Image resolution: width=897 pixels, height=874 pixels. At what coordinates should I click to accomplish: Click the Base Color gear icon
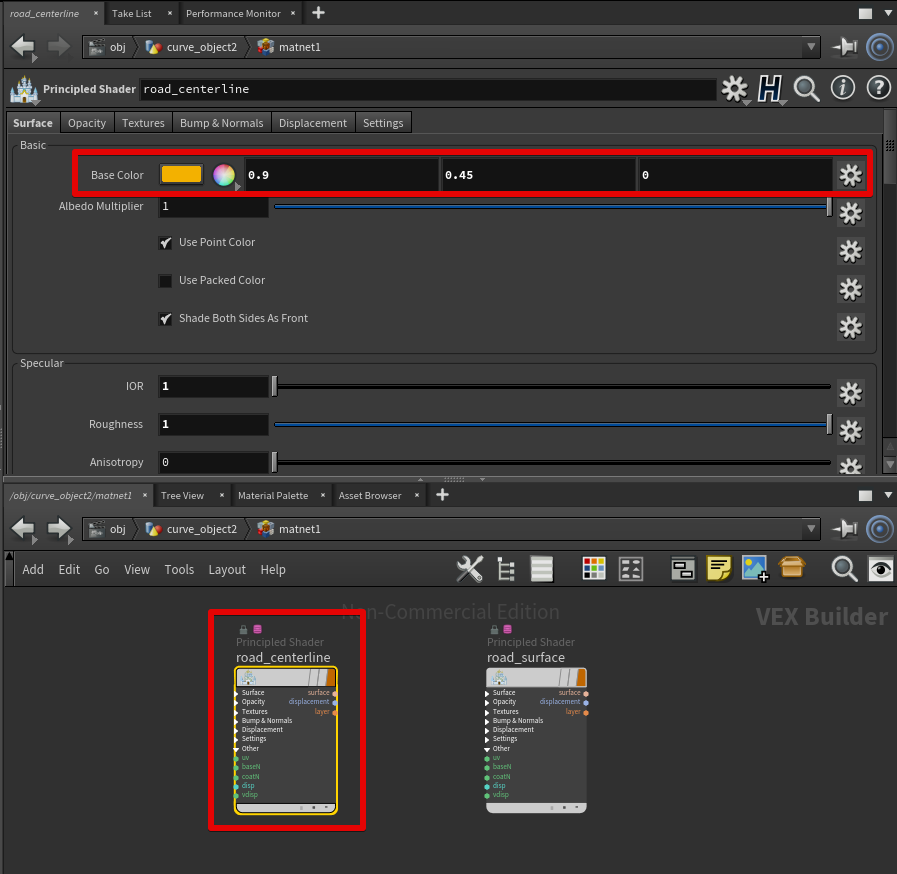click(x=851, y=176)
